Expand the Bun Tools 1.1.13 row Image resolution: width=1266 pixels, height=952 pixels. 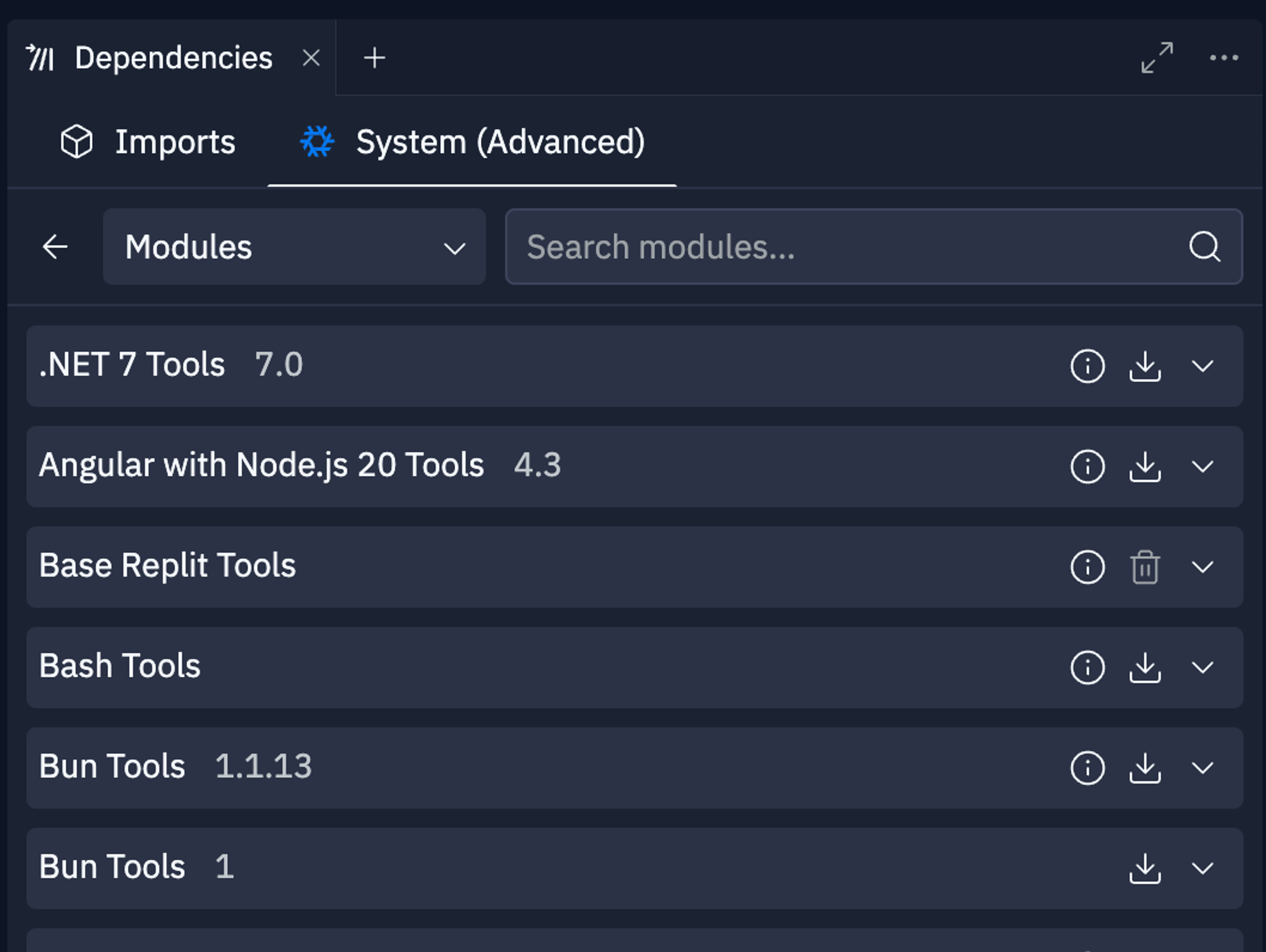click(1202, 768)
